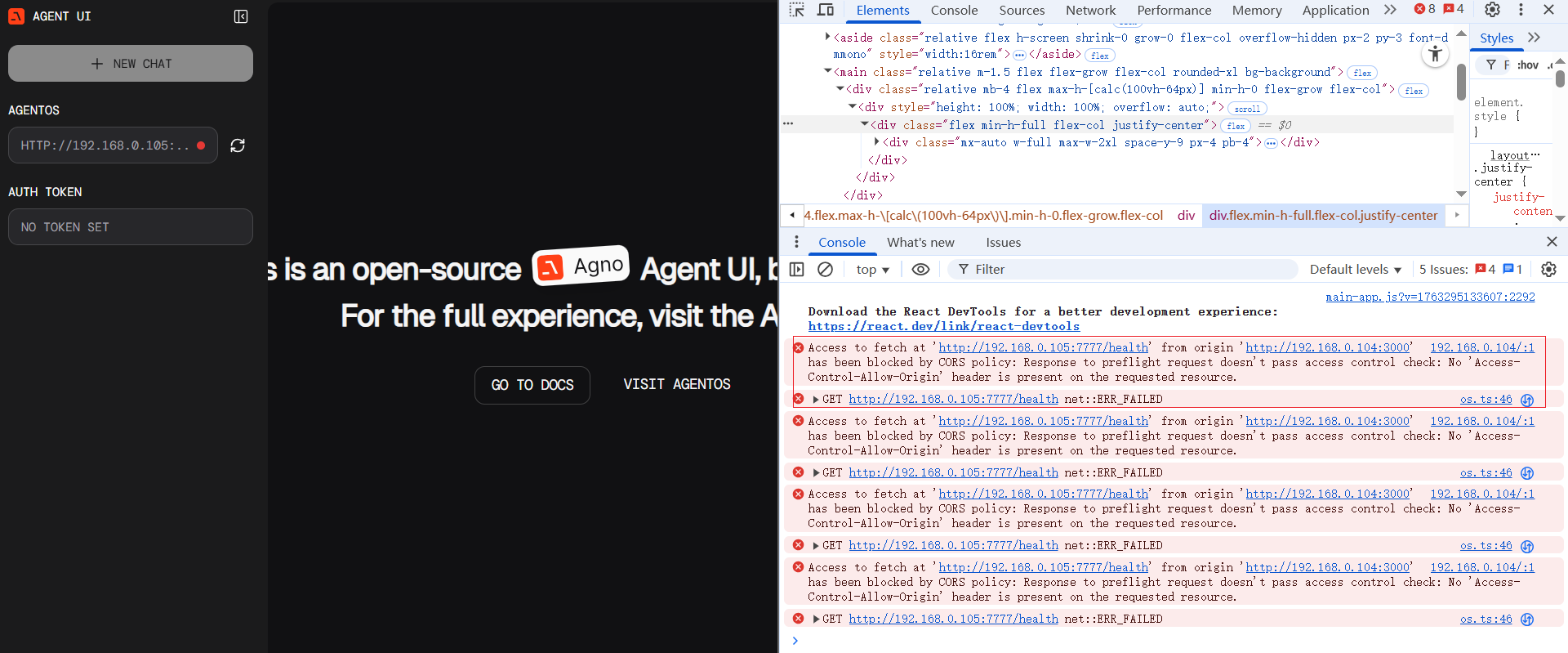Click the Agent UI logo icon
Image resolution: width=1568 pixels, height=653 pixels.
coord(16,16)
